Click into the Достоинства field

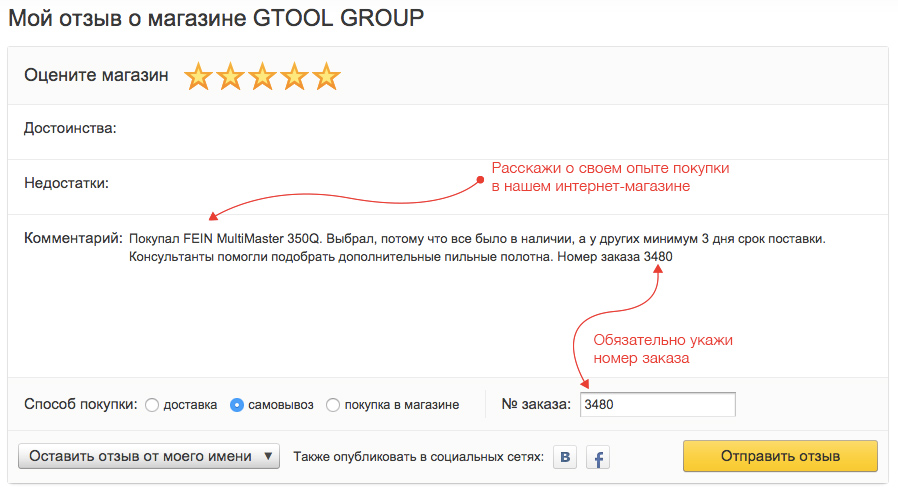point(448,132)
